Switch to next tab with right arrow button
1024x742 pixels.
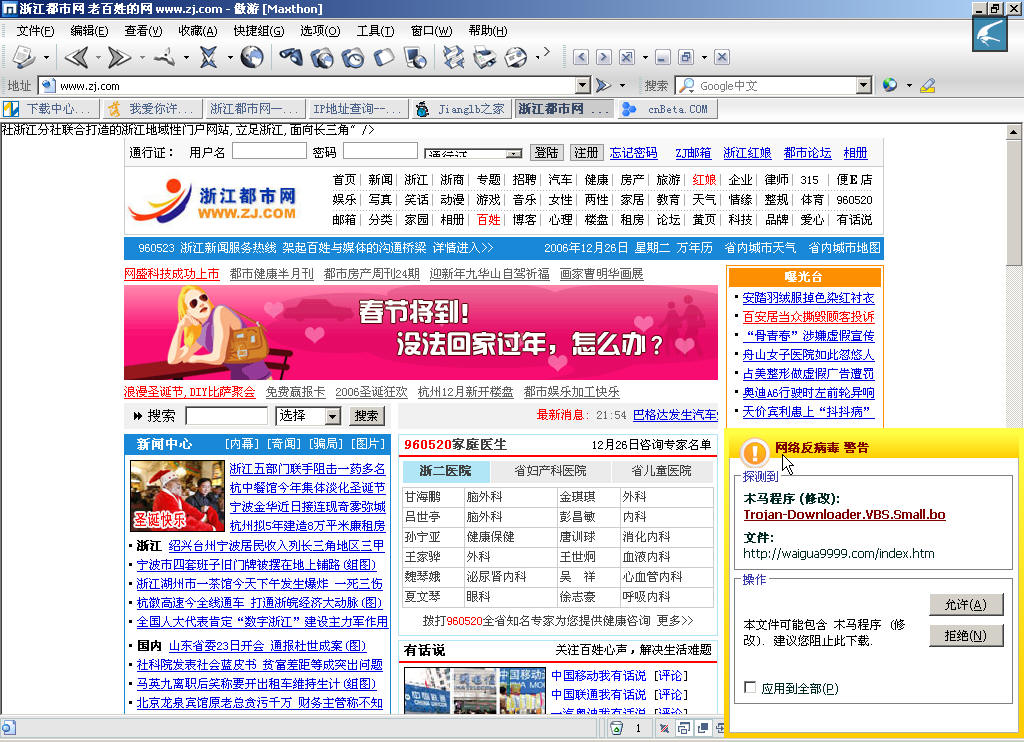[x=604, y=57]
